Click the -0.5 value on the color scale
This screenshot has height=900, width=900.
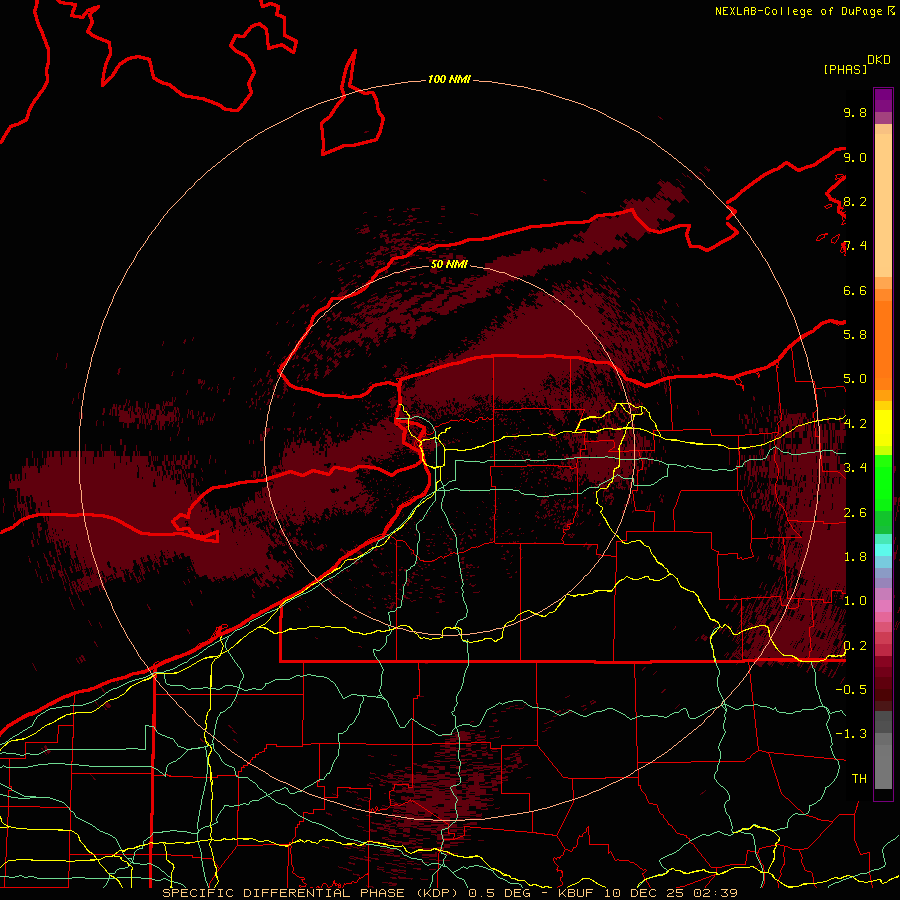(851, 689)
